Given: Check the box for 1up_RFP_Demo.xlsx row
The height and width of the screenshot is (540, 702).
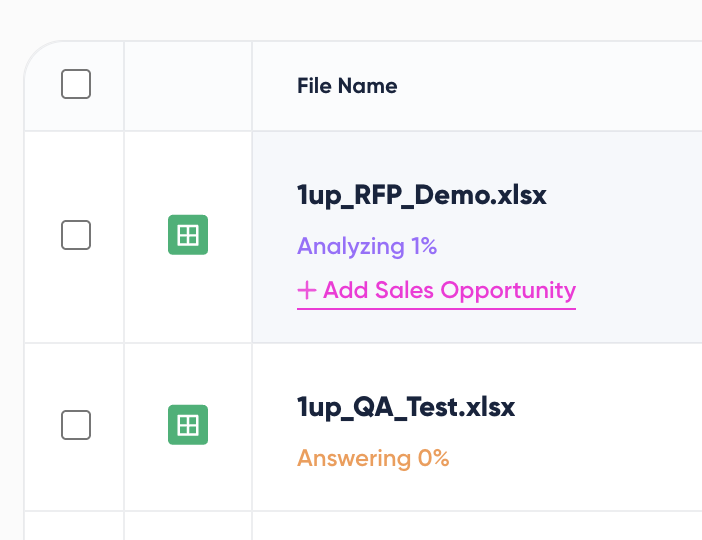Looking at the screenshot, I should coord(76,235).
